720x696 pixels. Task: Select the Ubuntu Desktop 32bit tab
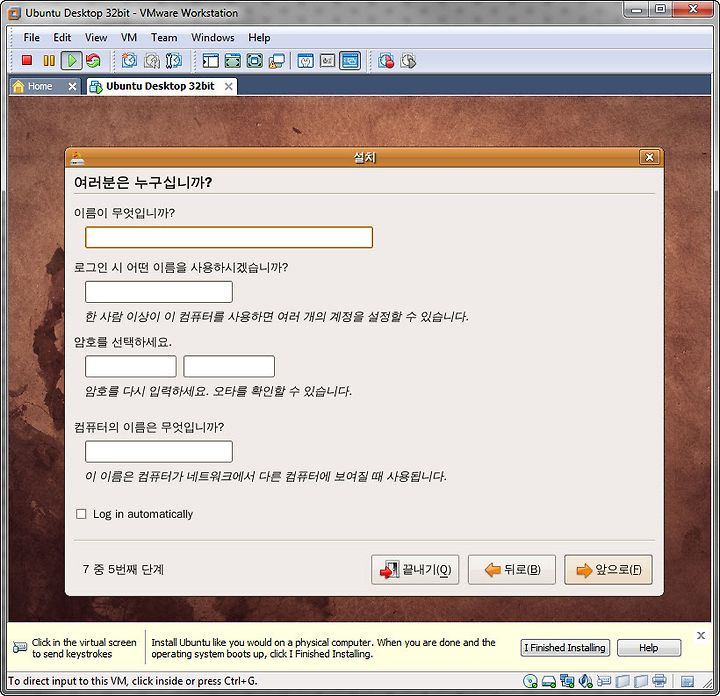160,86
